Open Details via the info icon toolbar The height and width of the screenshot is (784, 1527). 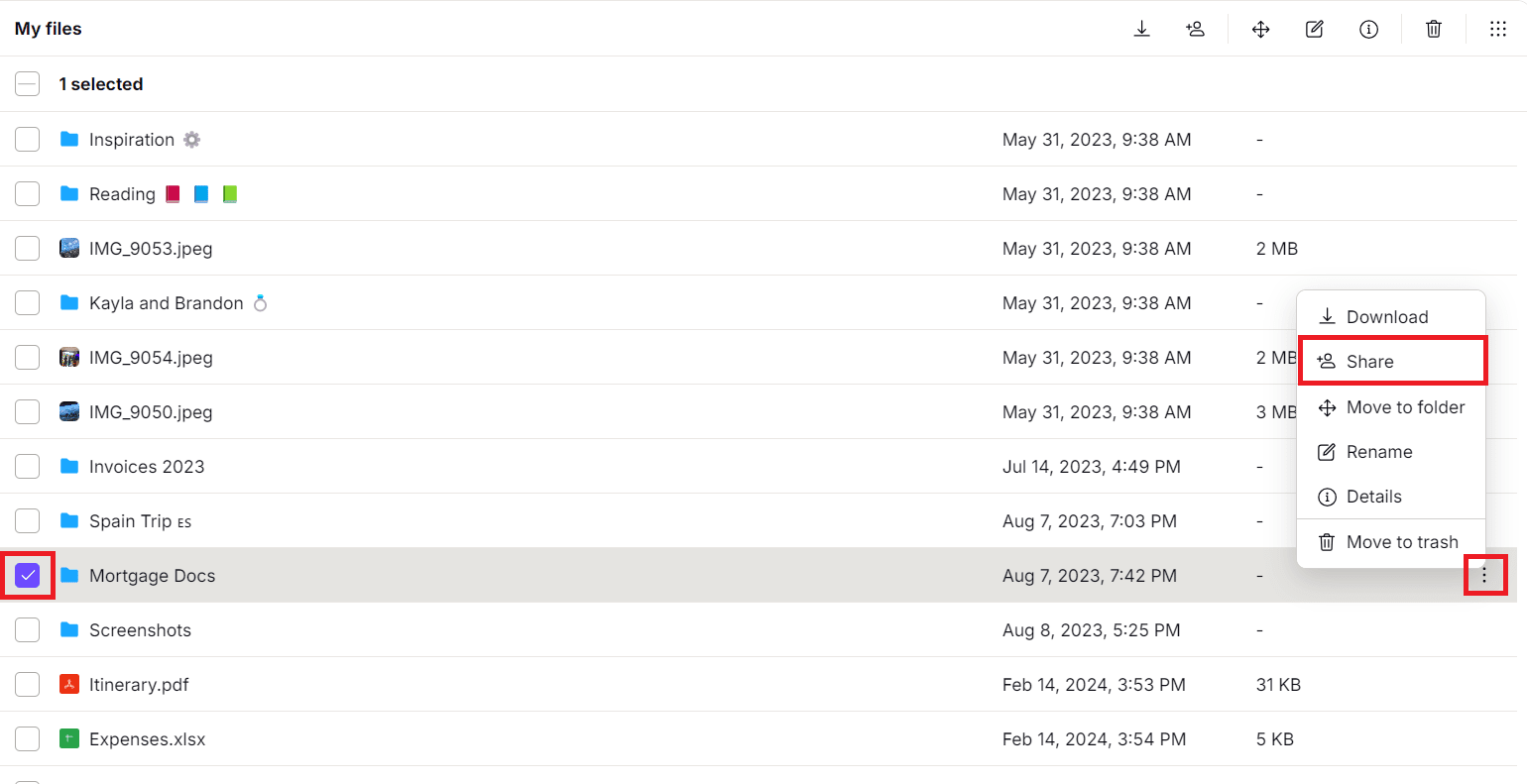[1368, 29]
